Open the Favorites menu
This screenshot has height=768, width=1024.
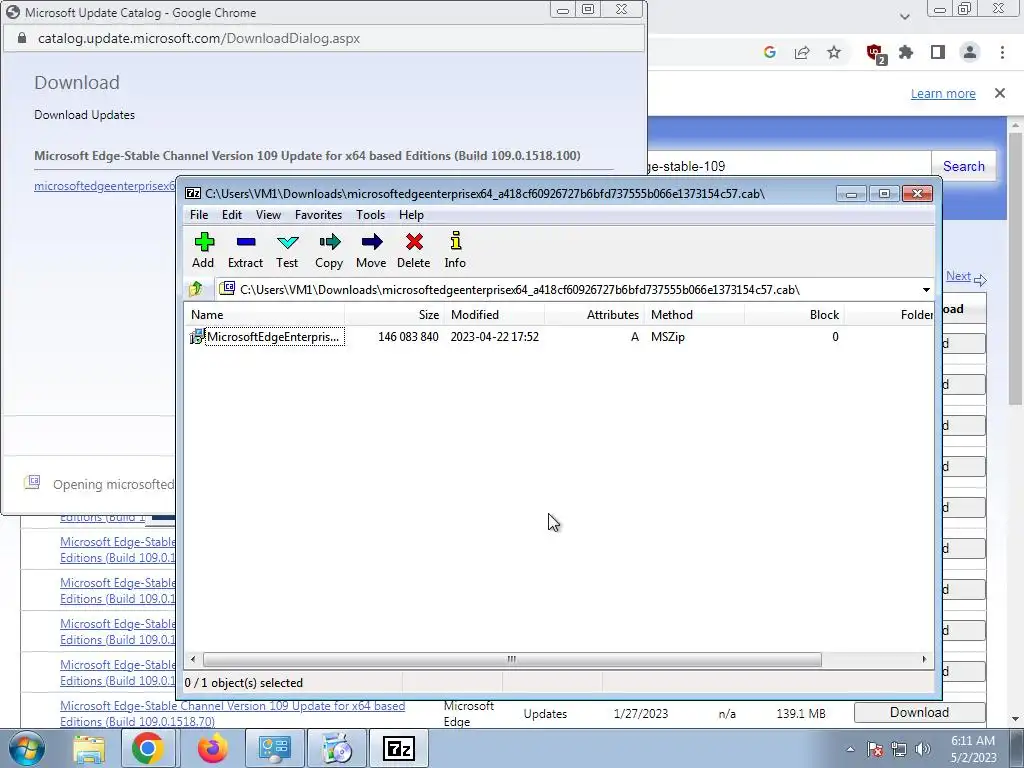tap(318, 215)
